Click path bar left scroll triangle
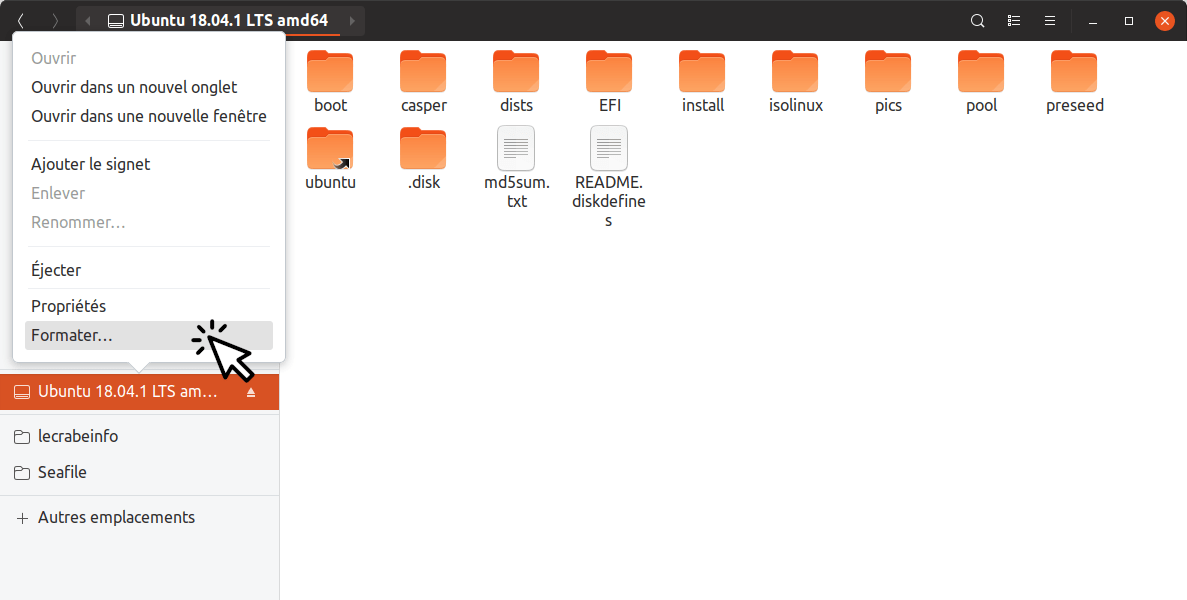This screenshot has height=600, width=1187. 88,21
